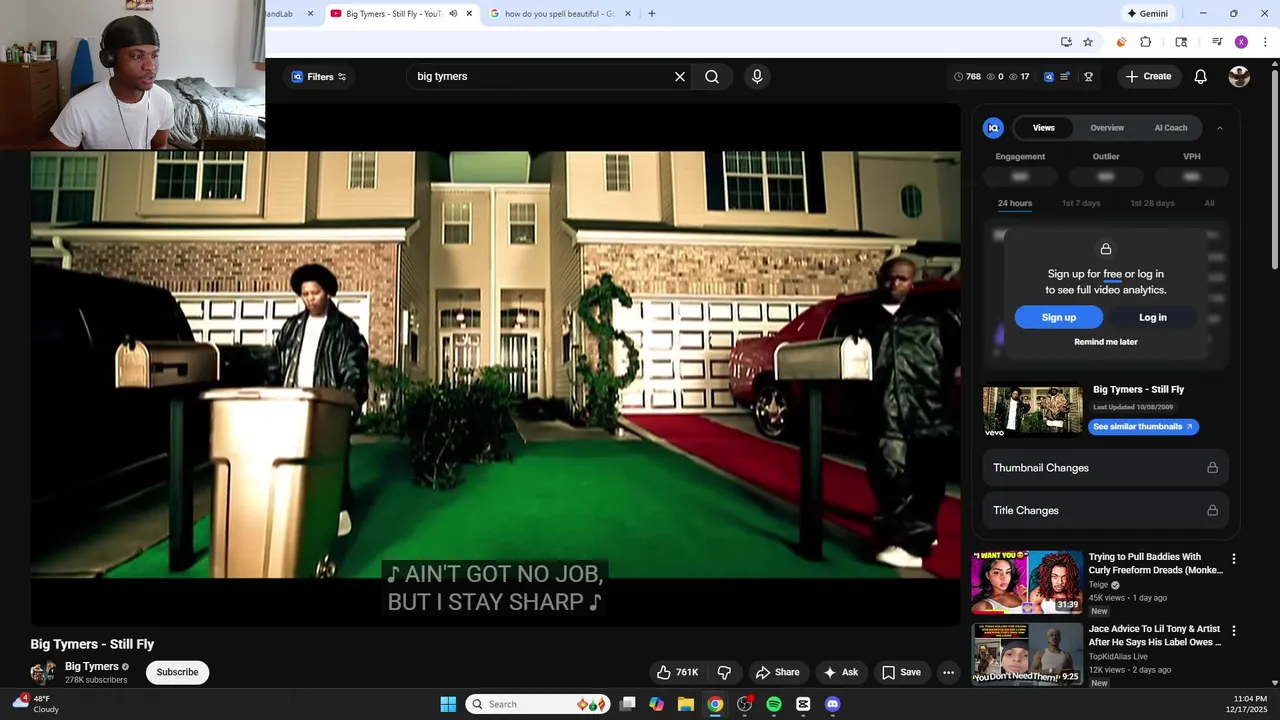1280x720 pixels.
Task: Open Discord from the taskbar
Action: coord(832,704)
